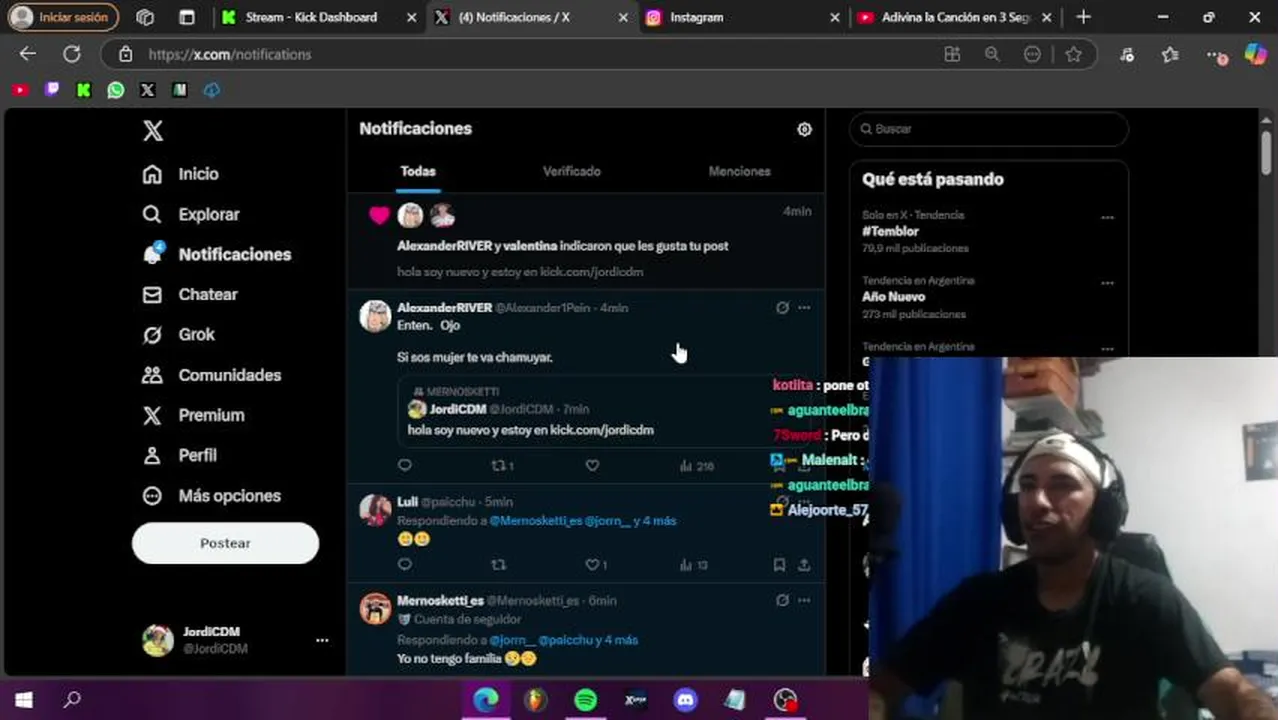Open FL Studio from the taskbar
Image resolution: width=1278 pixels, height=720 pixels.
536,700
